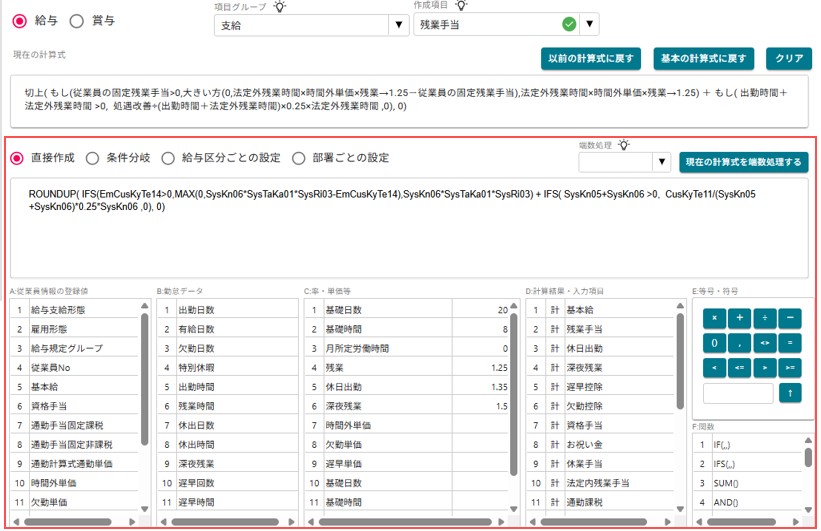This screenshot has height=531, width=821.
Task: Select the 直接作成 radio option
Action: coord(17,158)
